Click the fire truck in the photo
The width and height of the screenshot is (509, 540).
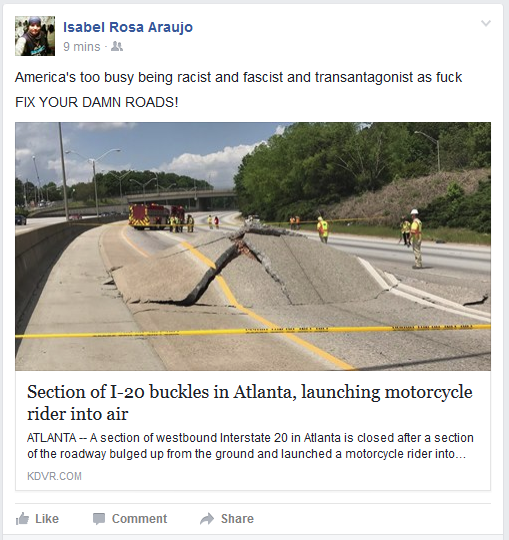pyautogui.click(x=157, y=217)
